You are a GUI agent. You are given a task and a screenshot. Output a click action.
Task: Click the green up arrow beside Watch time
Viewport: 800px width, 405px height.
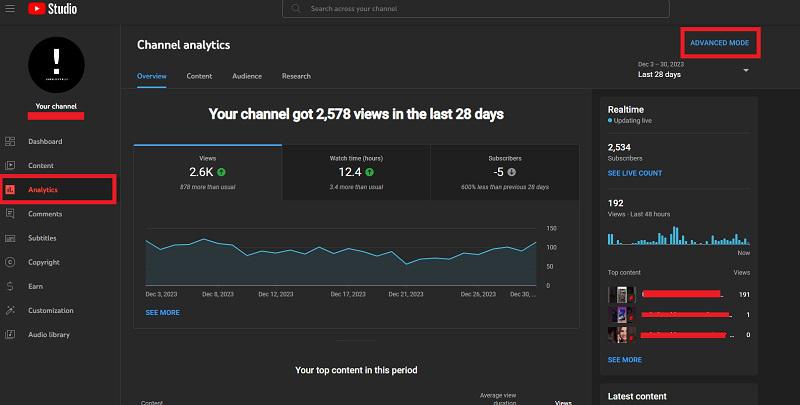tap(369, 172)
